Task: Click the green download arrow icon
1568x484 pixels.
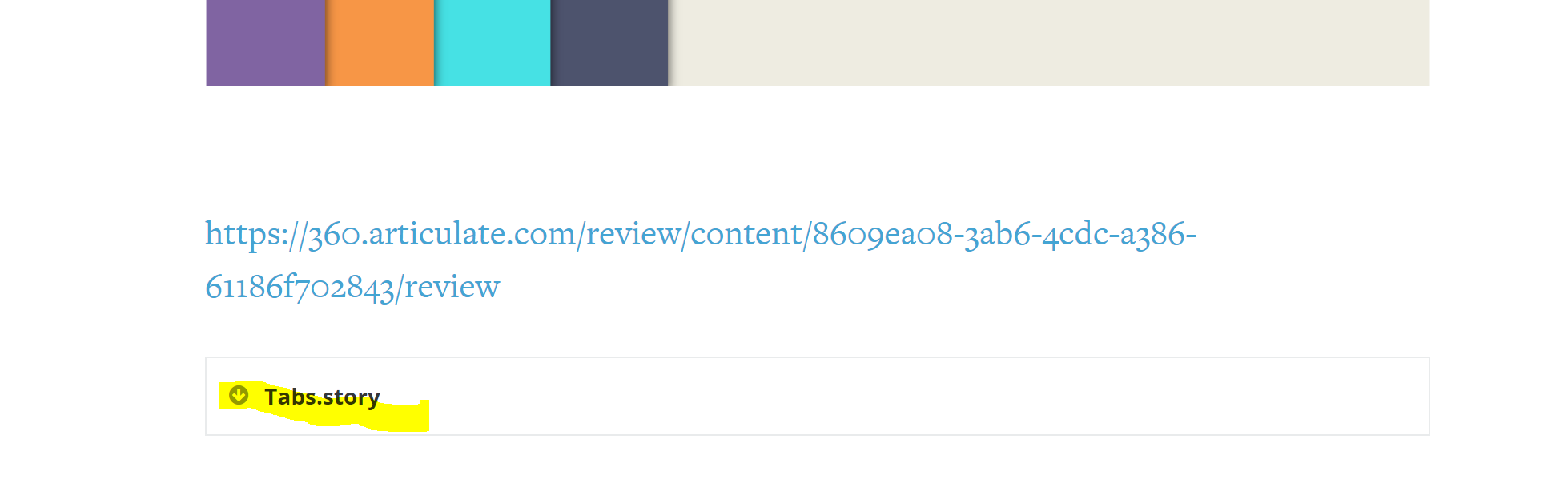Action: click(239, 395)
